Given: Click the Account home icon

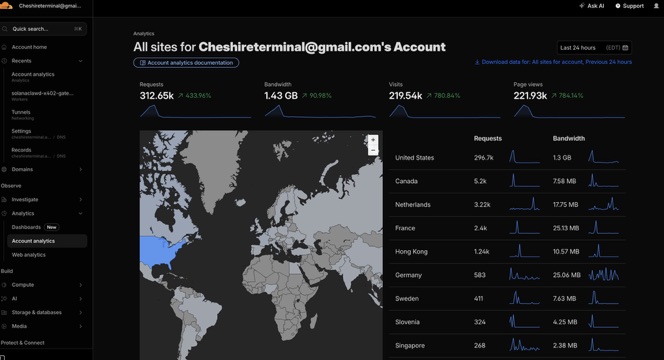Looking at the screenshot, I should click(4, 47).
